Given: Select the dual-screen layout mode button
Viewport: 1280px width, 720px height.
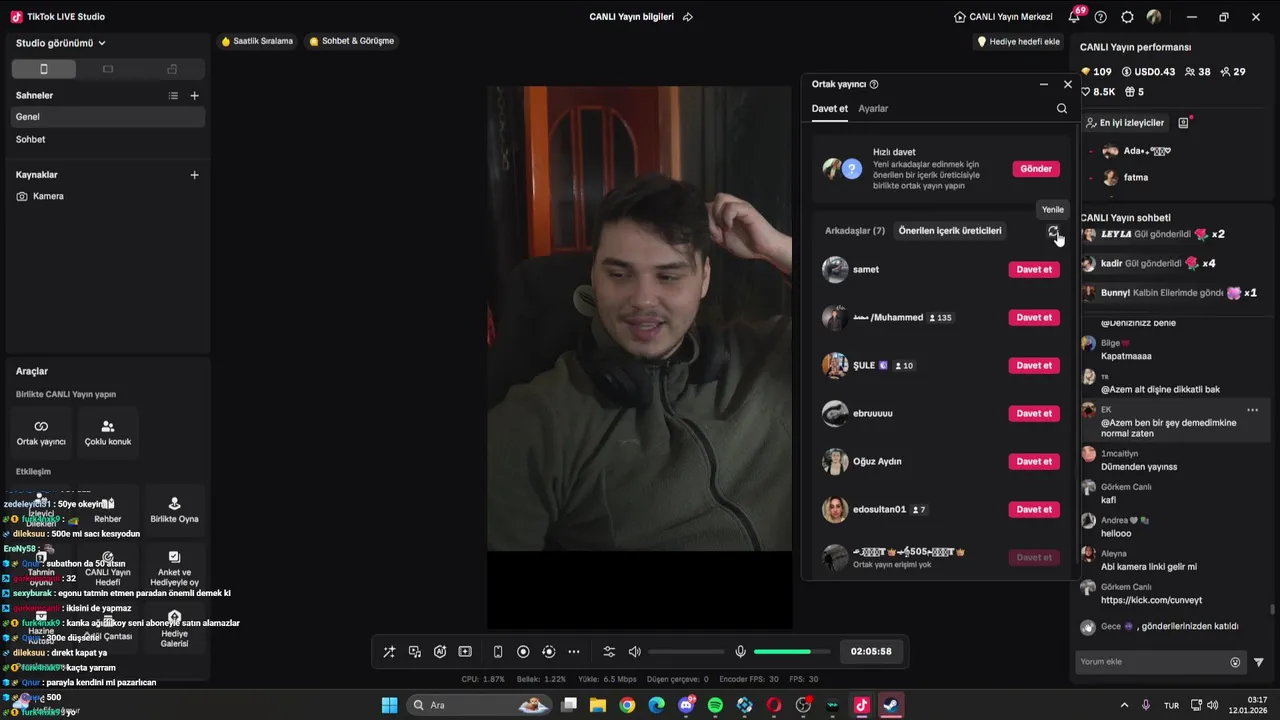Looking at the screenshot, I should pyautogui.click(x=172, y=69).
